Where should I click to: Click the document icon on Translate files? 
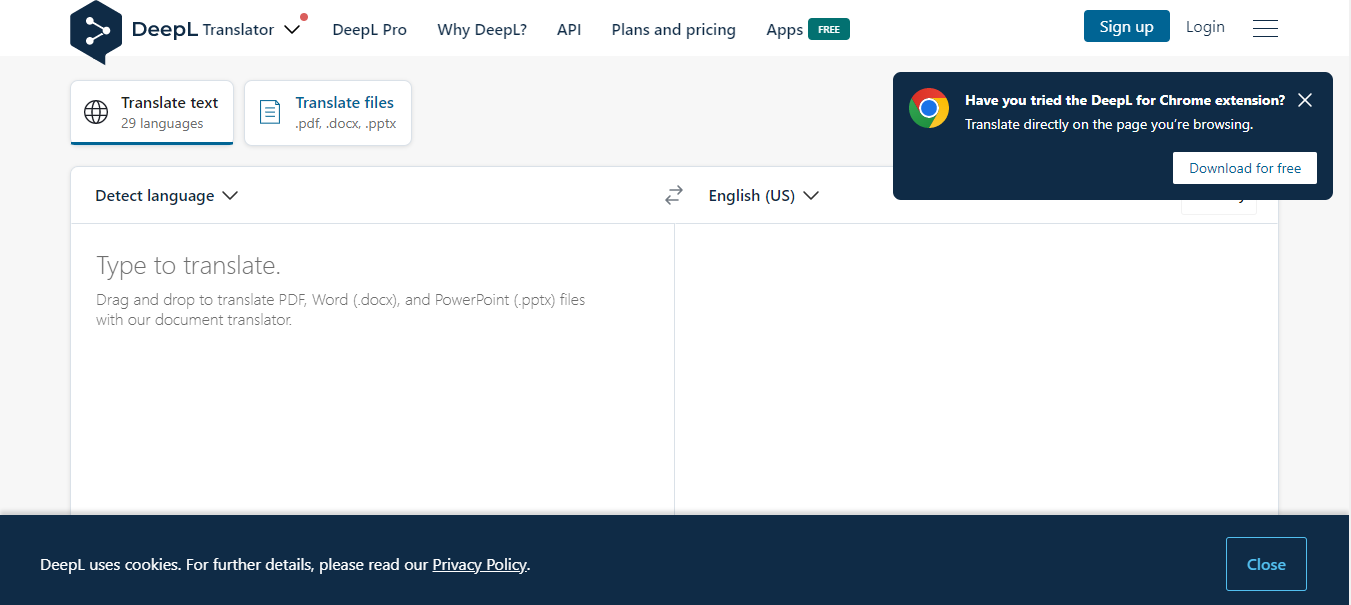point(270,112)
